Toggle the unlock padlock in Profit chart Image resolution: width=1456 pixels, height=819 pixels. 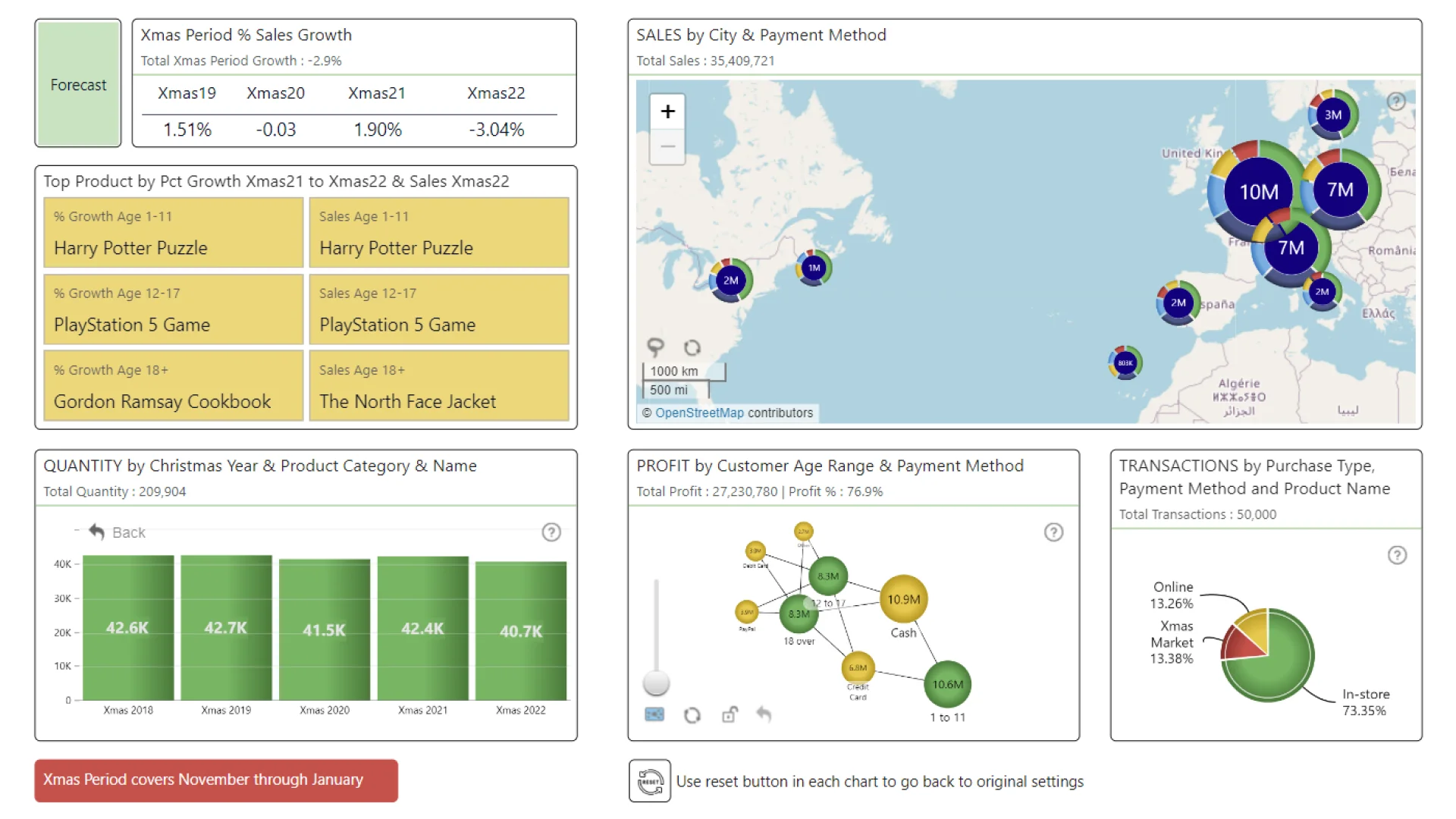729,714
